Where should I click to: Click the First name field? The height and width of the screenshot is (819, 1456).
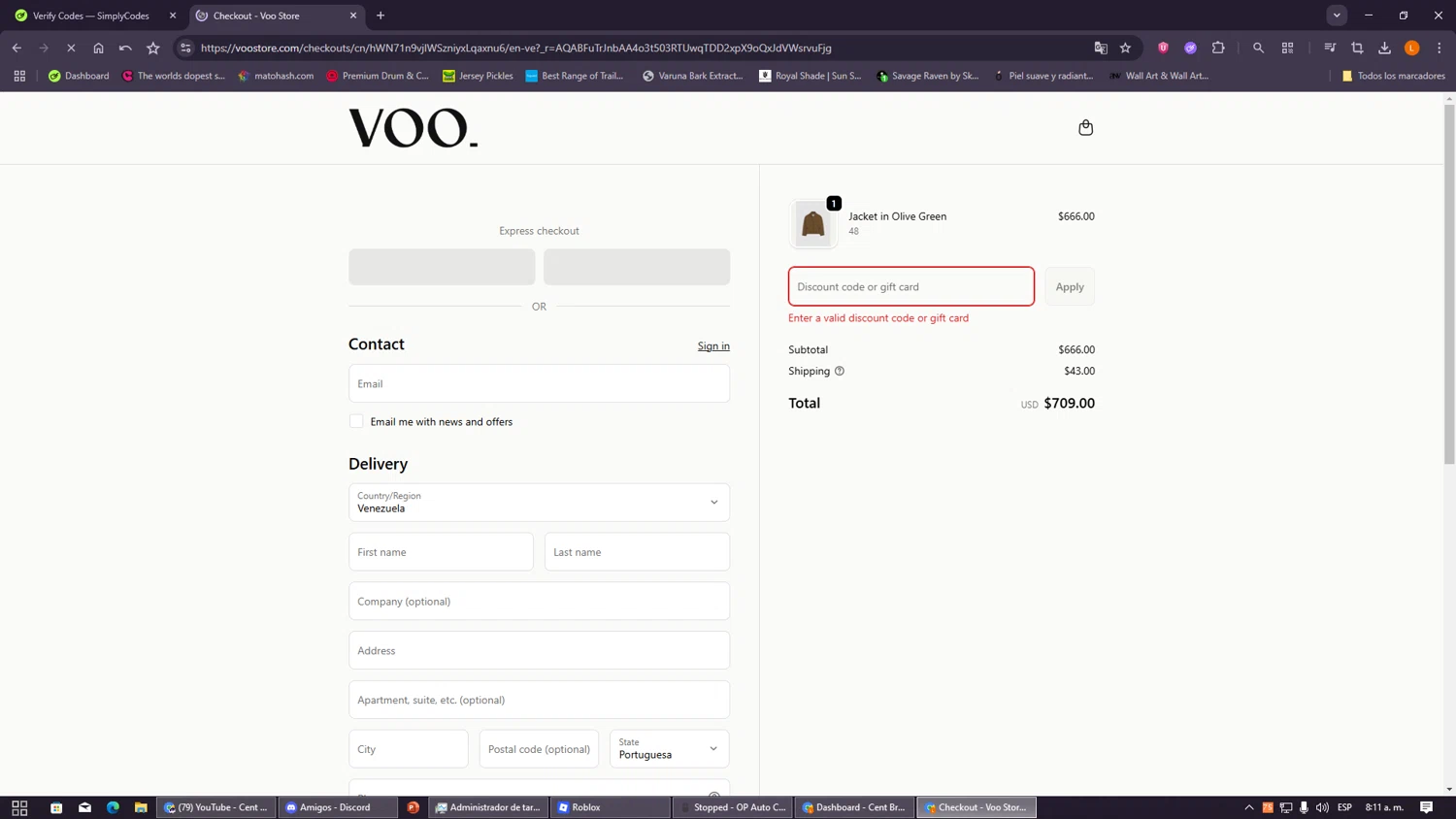[441, 552]
